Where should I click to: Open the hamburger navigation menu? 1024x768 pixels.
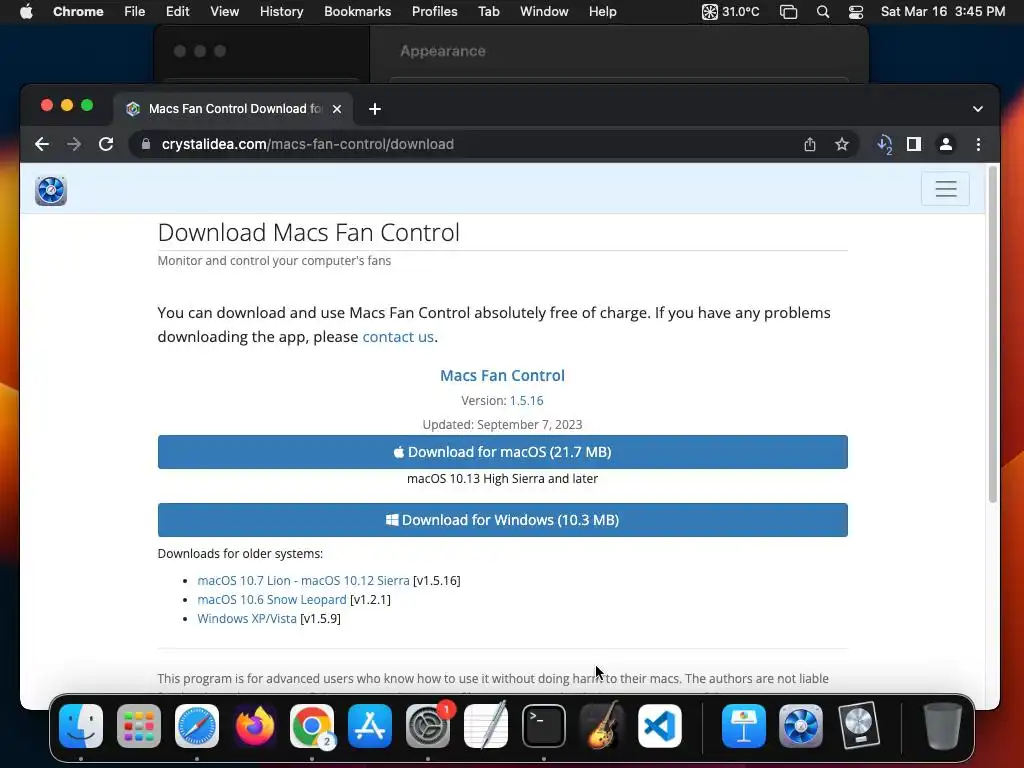point(945,189)
